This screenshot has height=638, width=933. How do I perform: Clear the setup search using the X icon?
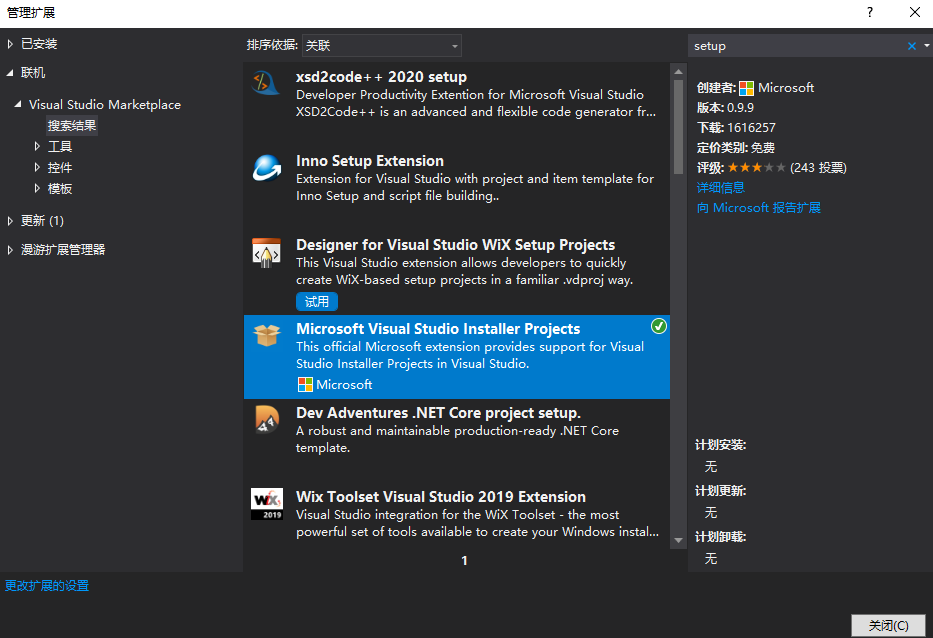pos(911,45)
